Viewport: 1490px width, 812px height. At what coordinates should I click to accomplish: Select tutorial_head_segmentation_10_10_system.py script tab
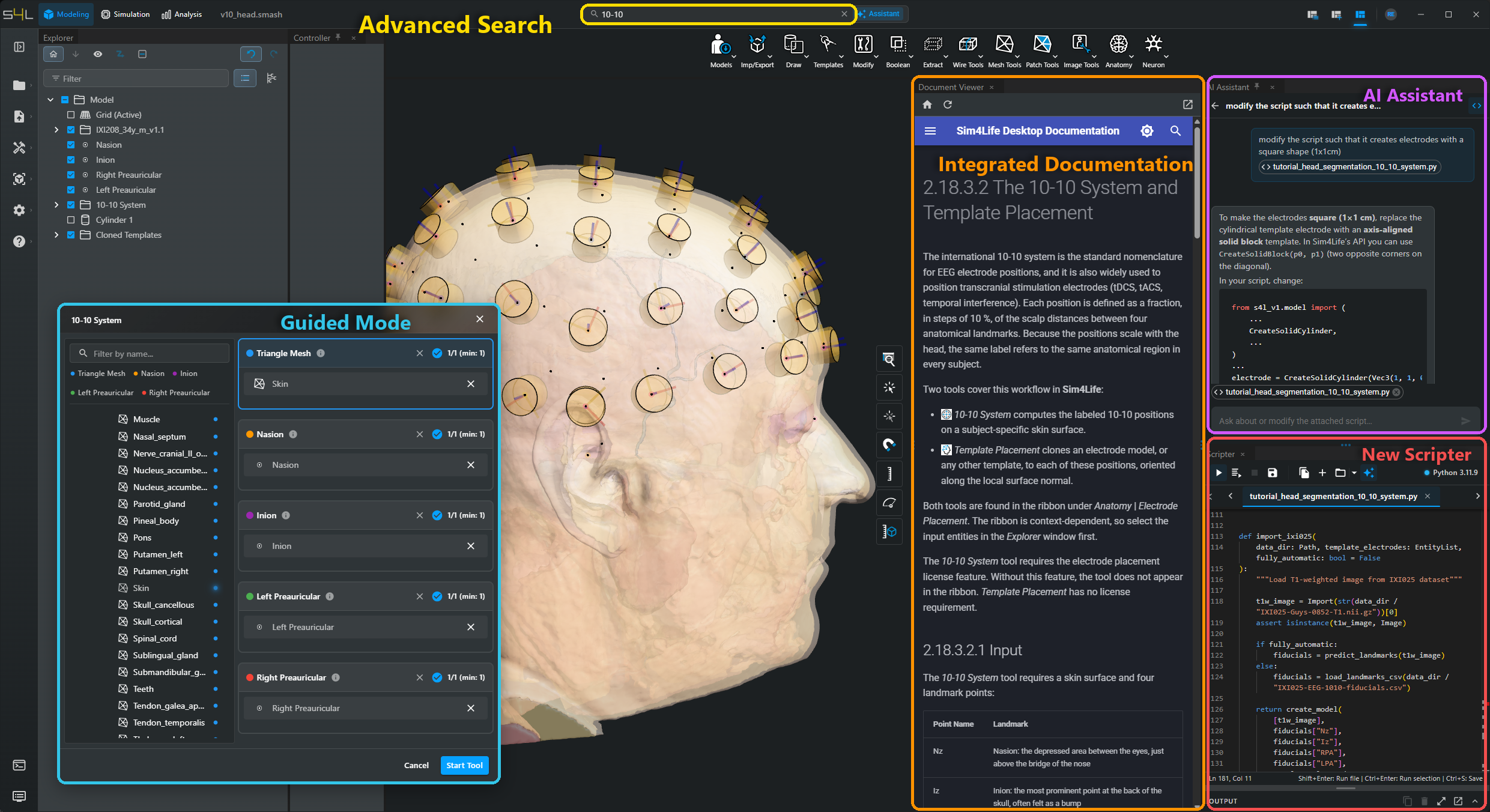[x=1333, y=496]
